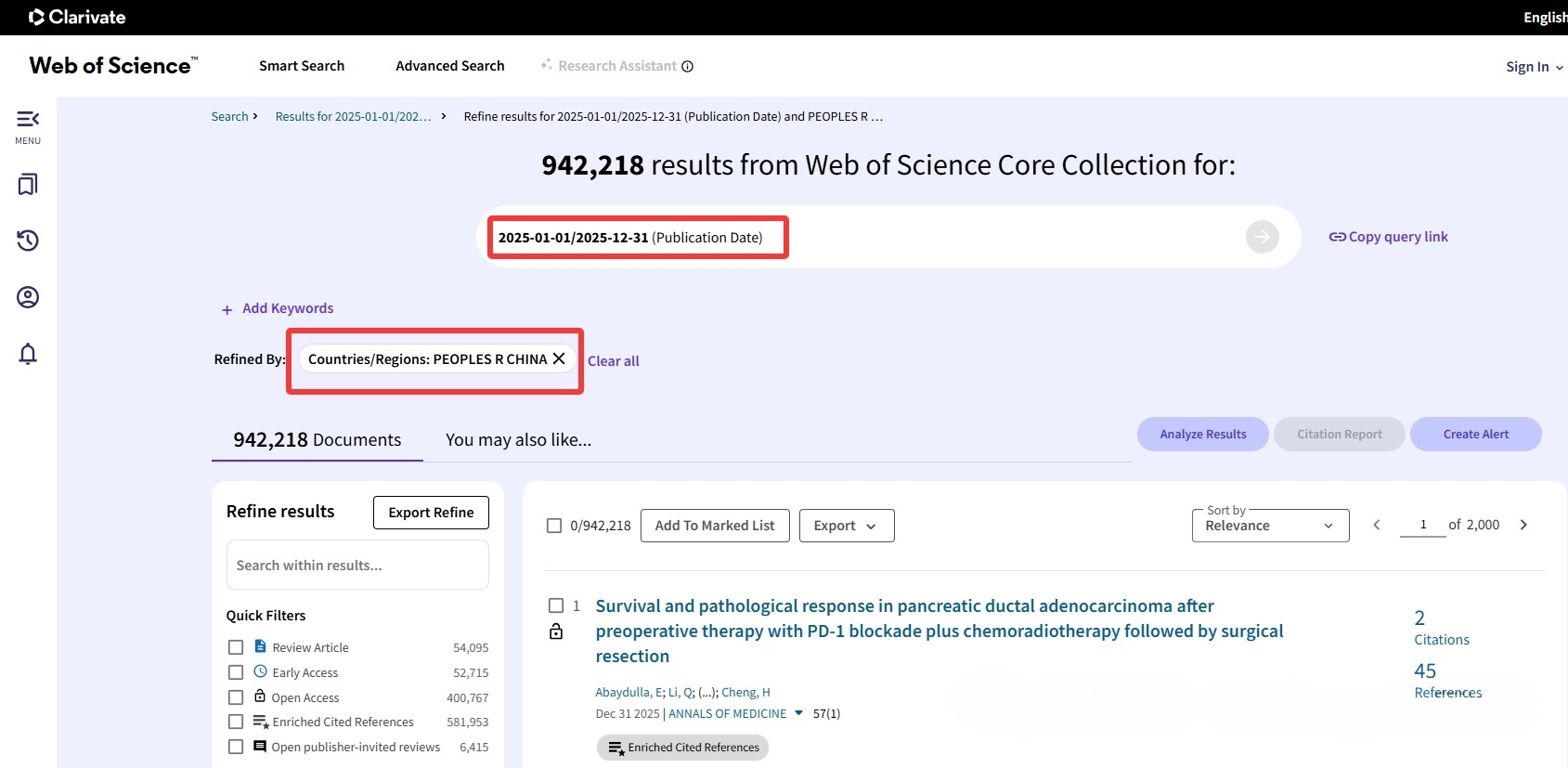Open the Research Assistant tab

[x=617, y=66]
